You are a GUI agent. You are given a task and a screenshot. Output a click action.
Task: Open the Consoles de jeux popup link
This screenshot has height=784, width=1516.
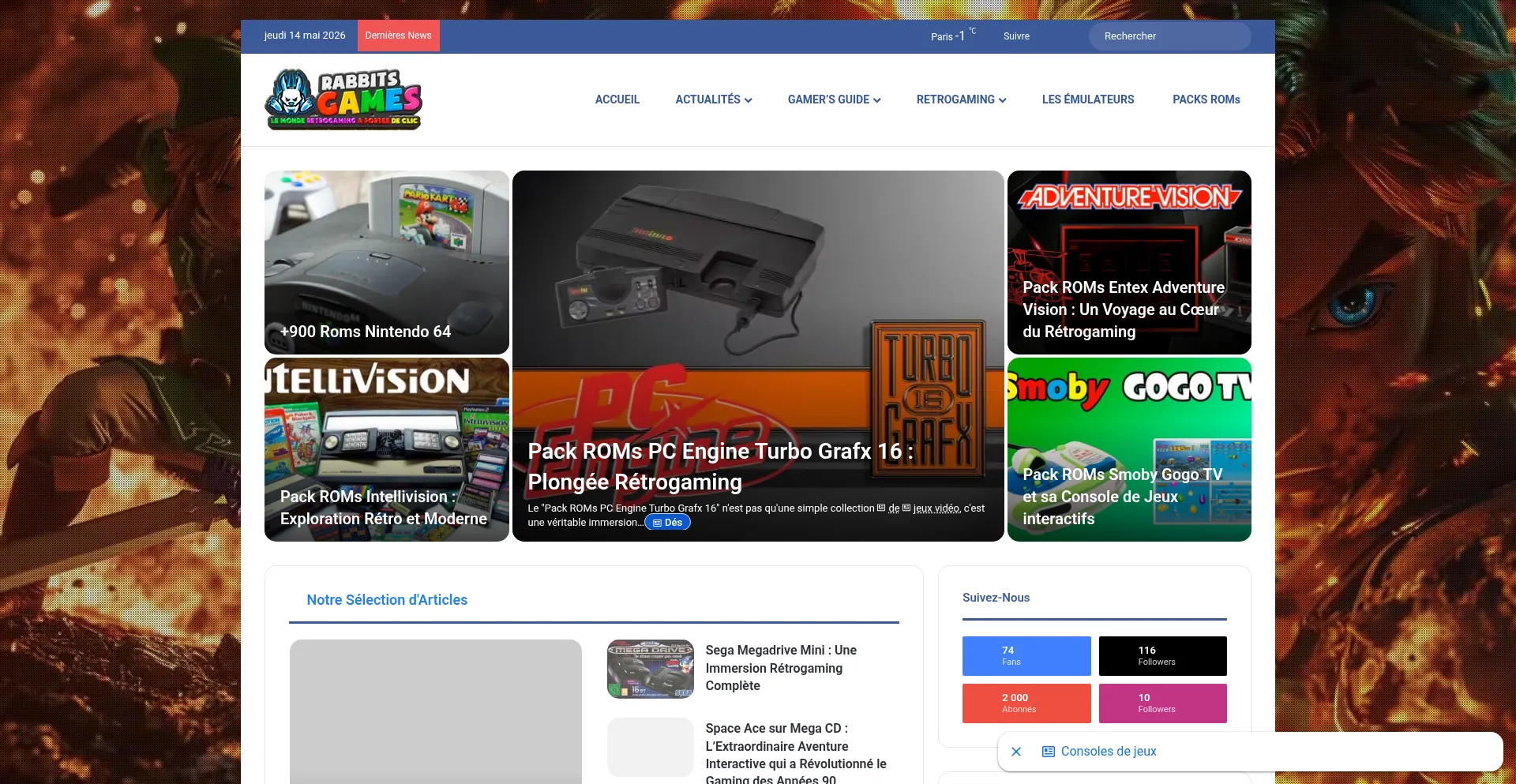click(x=1099, y=752)
